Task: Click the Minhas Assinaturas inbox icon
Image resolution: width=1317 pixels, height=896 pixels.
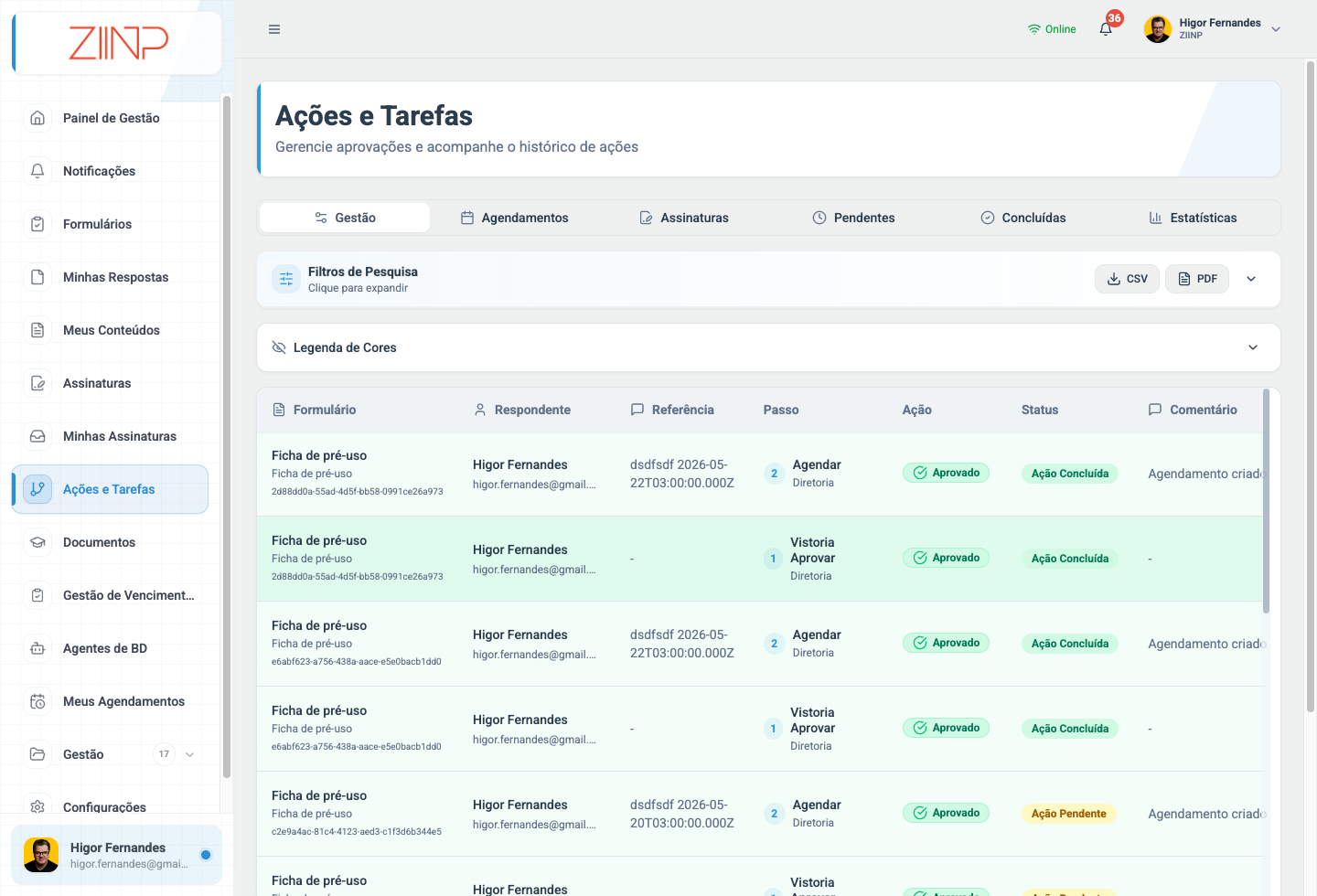Action: (37, 436)
